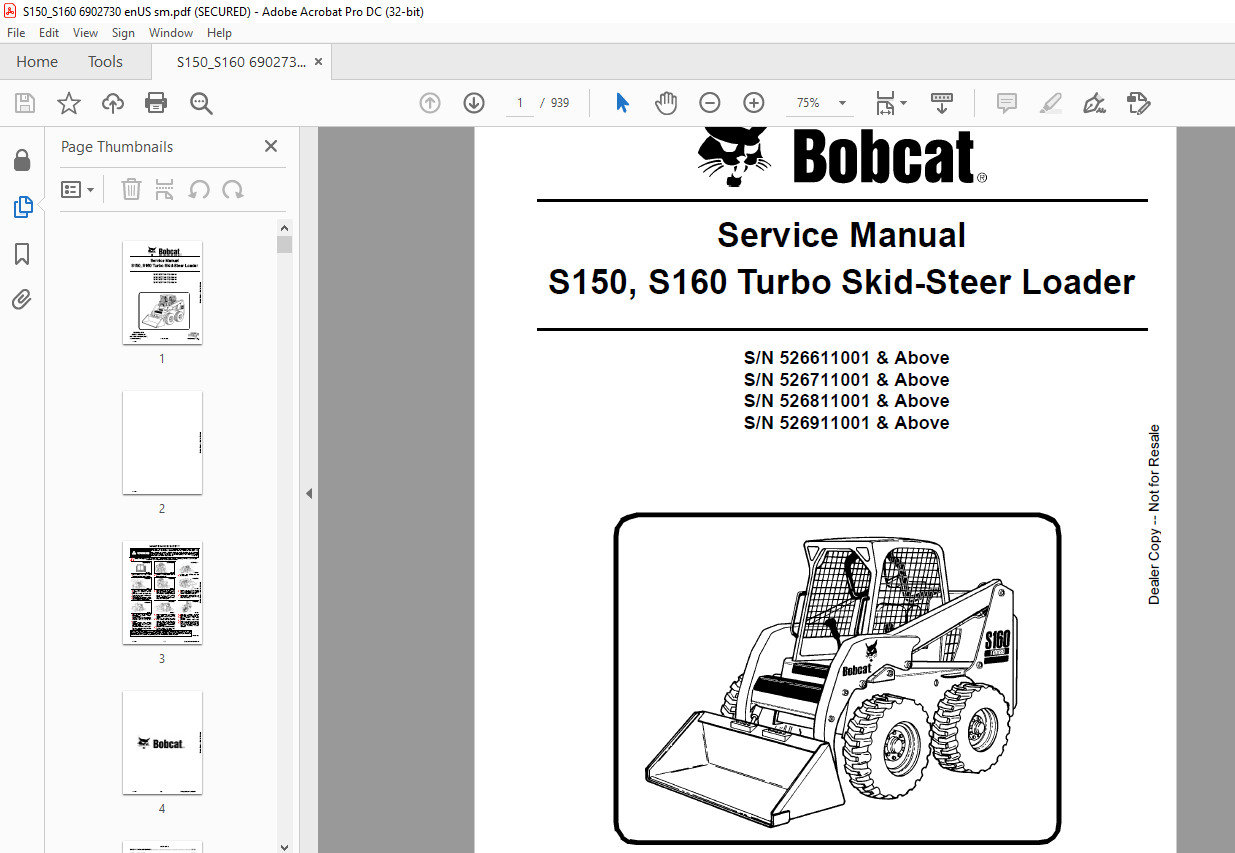Open the View menu
Image resolution: width=1235 pixels, height=853 pixels.
(86, 33)
